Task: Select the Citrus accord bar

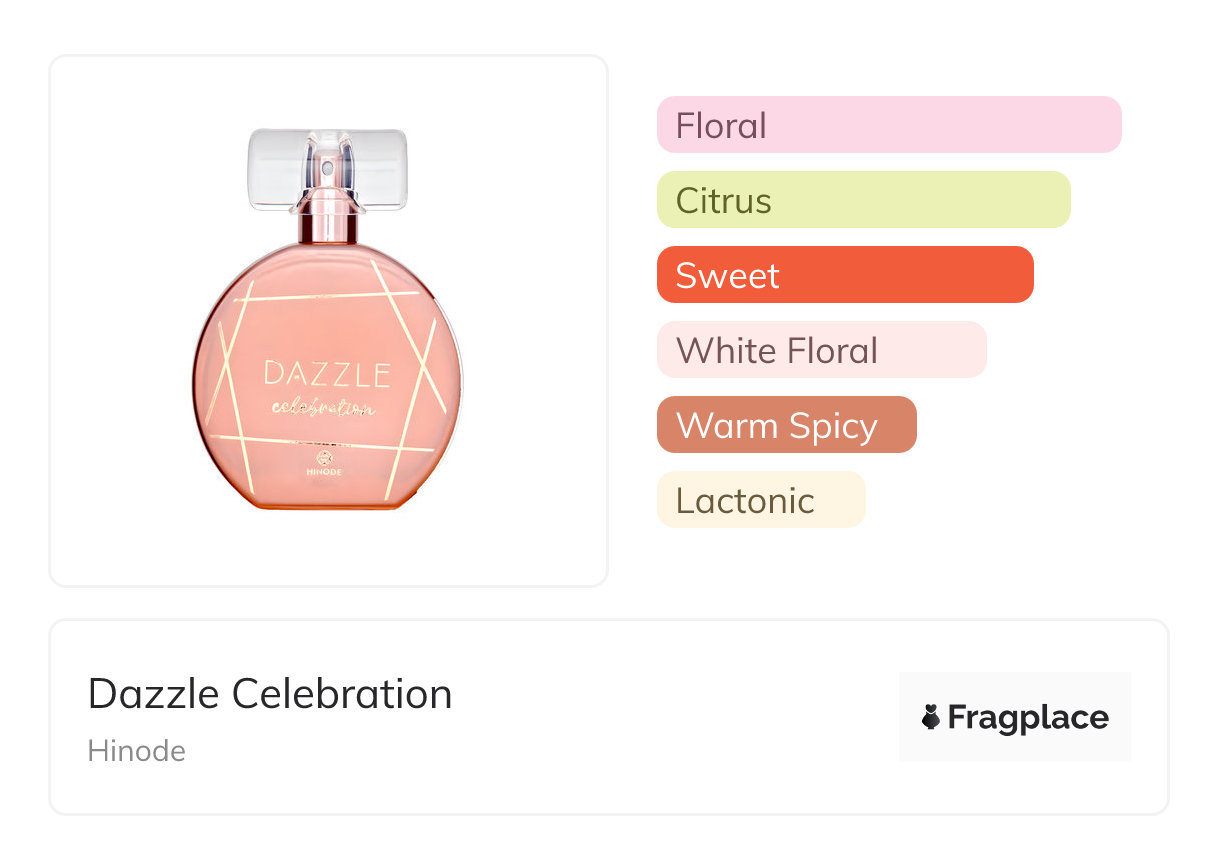Action: click(863, 200)
